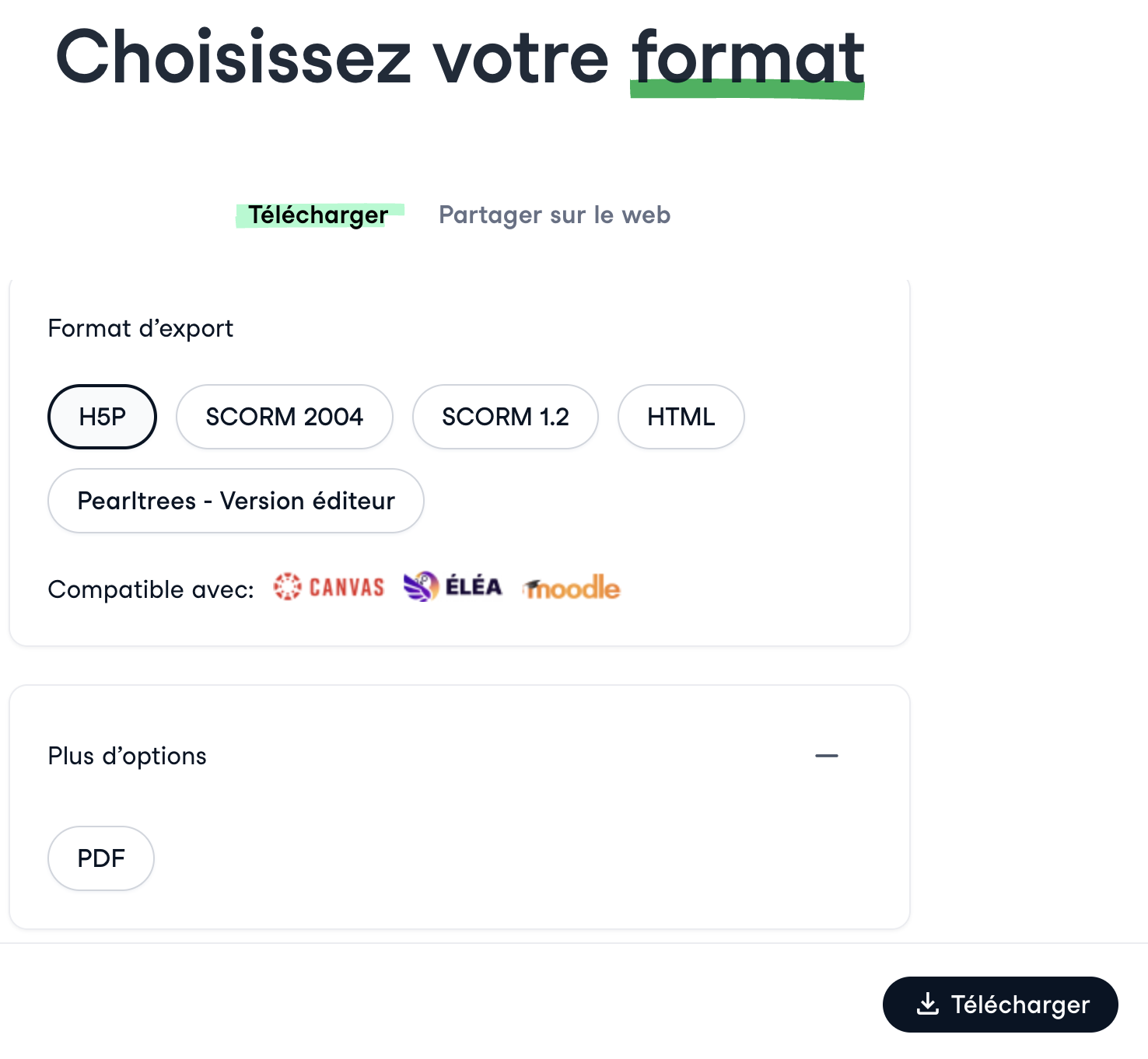
Task: Pick the SCORM 1.2 export format
Action: (x=505, y=417)
